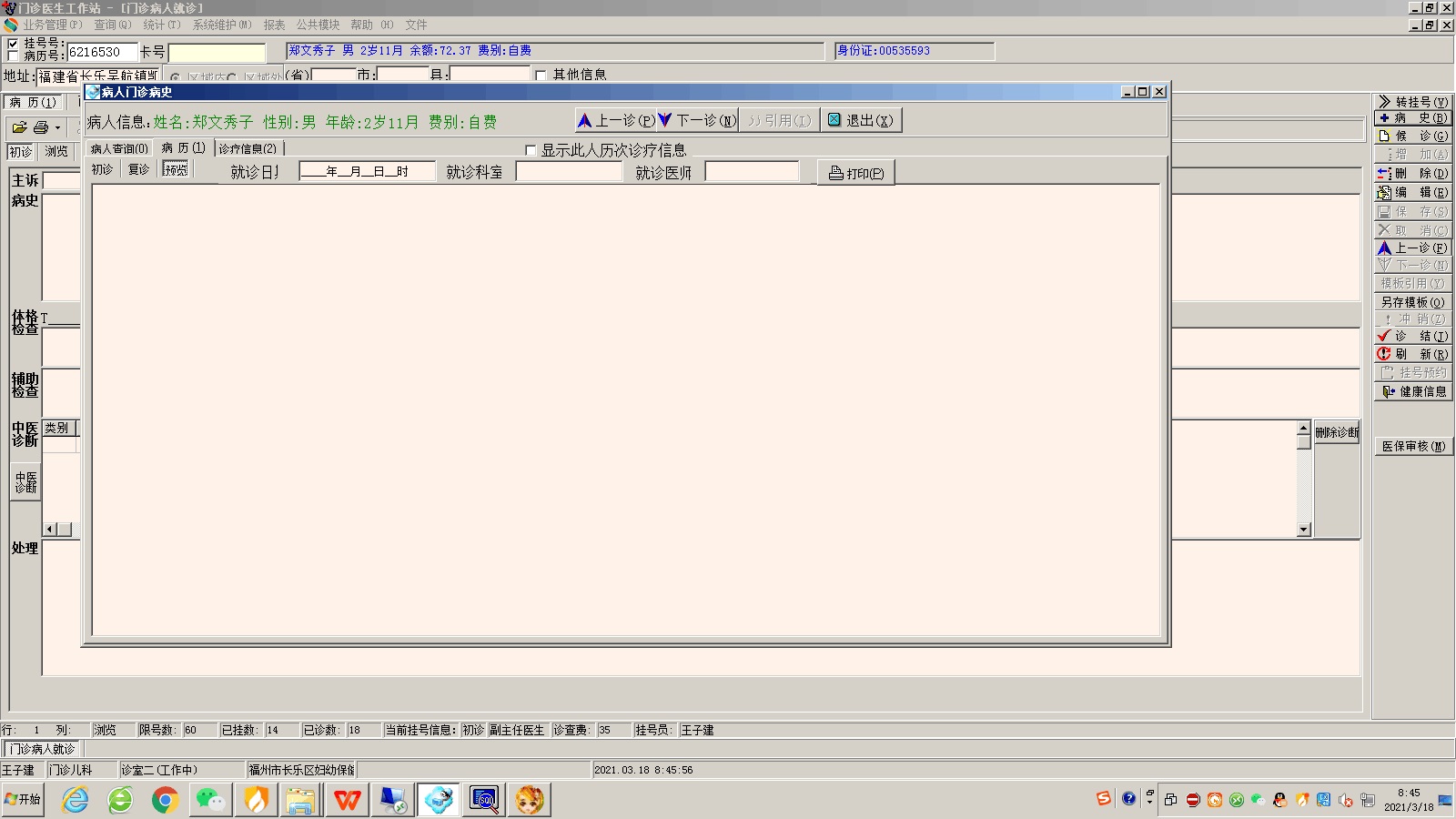Image resolution: width=1456 pixels, height=819 pixels.
Task: Click 候诊(G) button
Action: pyautogui.click(x=1412, y=136)
